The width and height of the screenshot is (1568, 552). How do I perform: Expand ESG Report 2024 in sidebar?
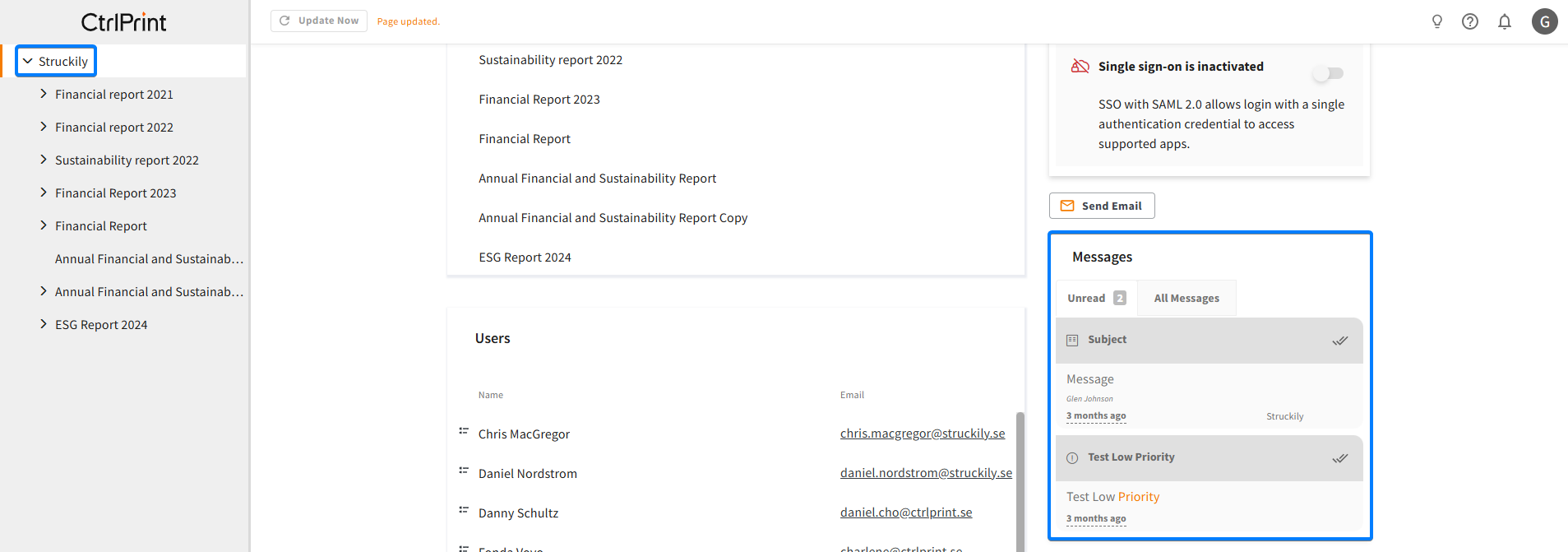[x=44, y=324]
